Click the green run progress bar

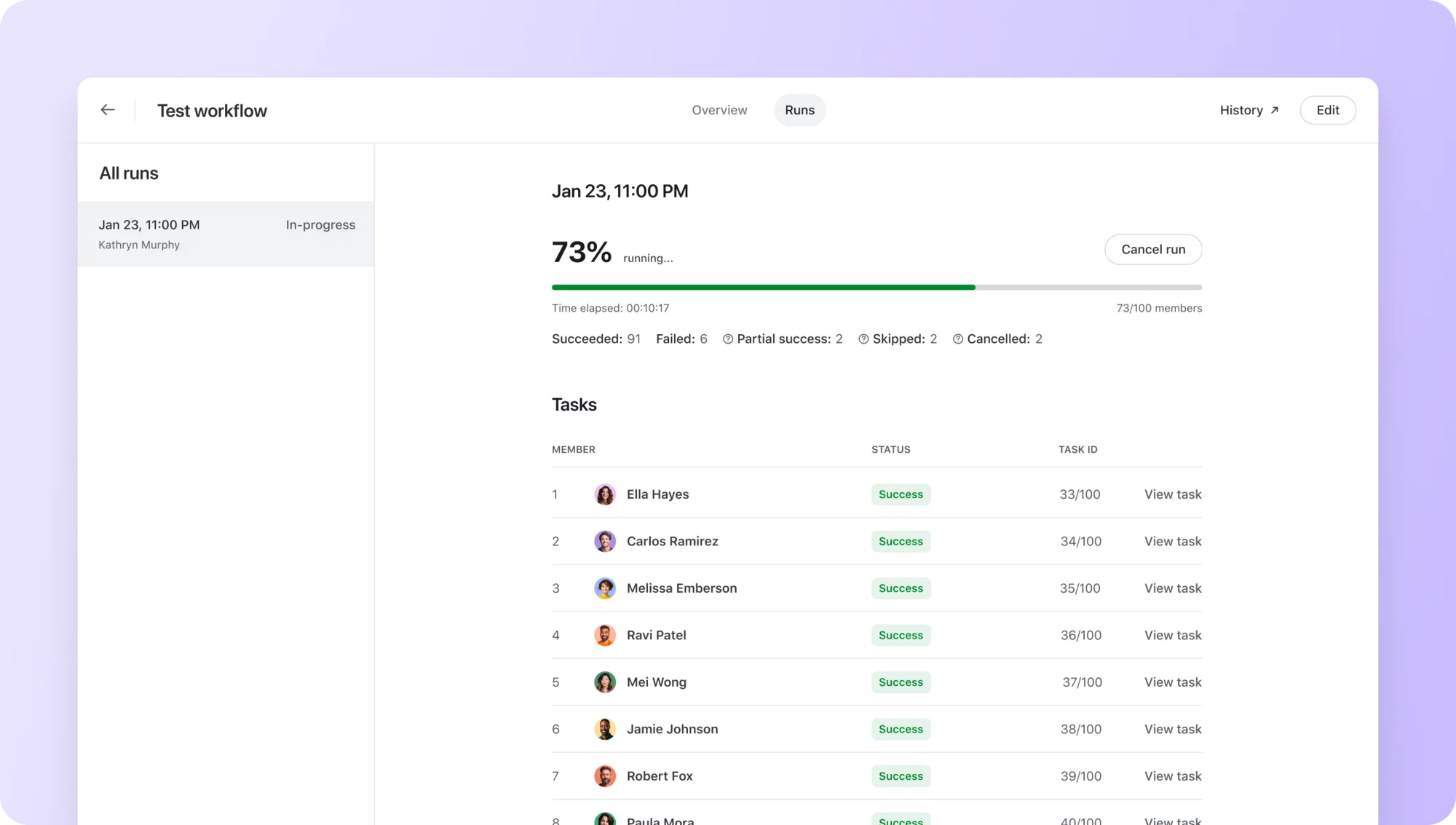(764, 288)
